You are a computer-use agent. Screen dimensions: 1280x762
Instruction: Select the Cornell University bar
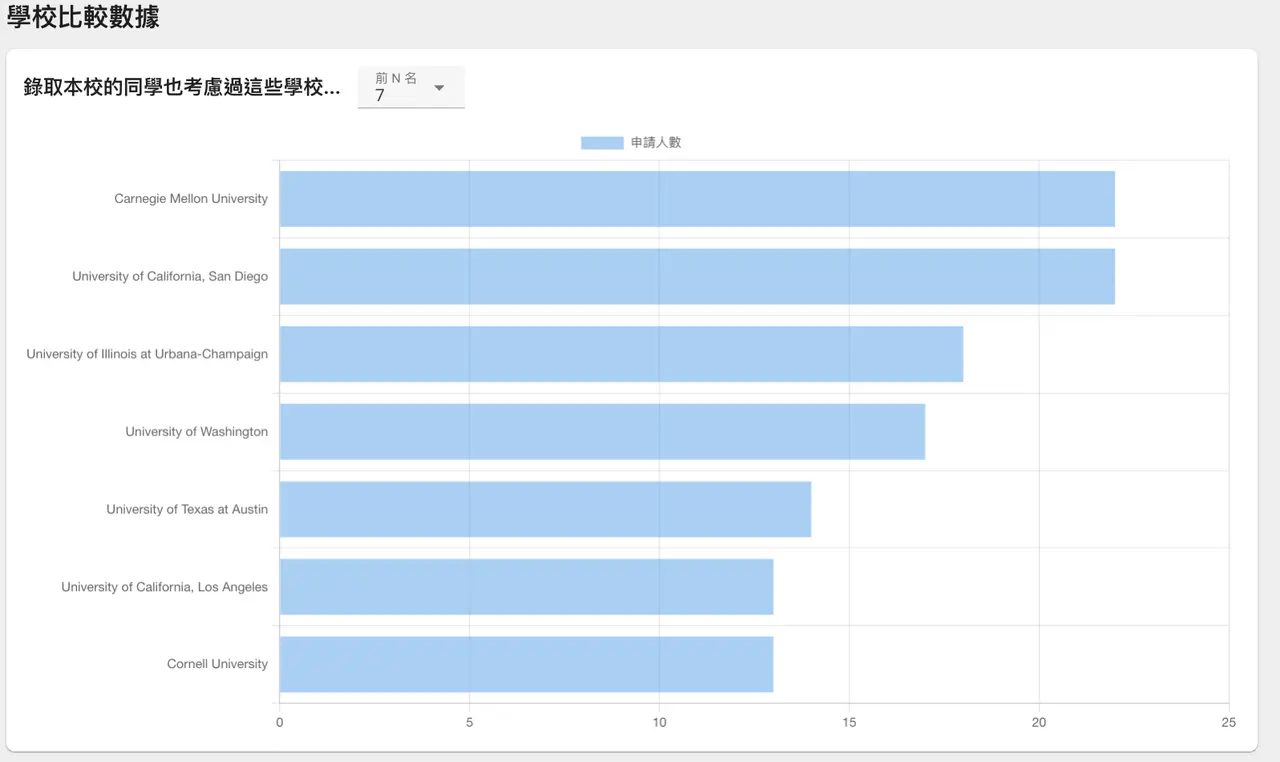(x=526, y=664)
